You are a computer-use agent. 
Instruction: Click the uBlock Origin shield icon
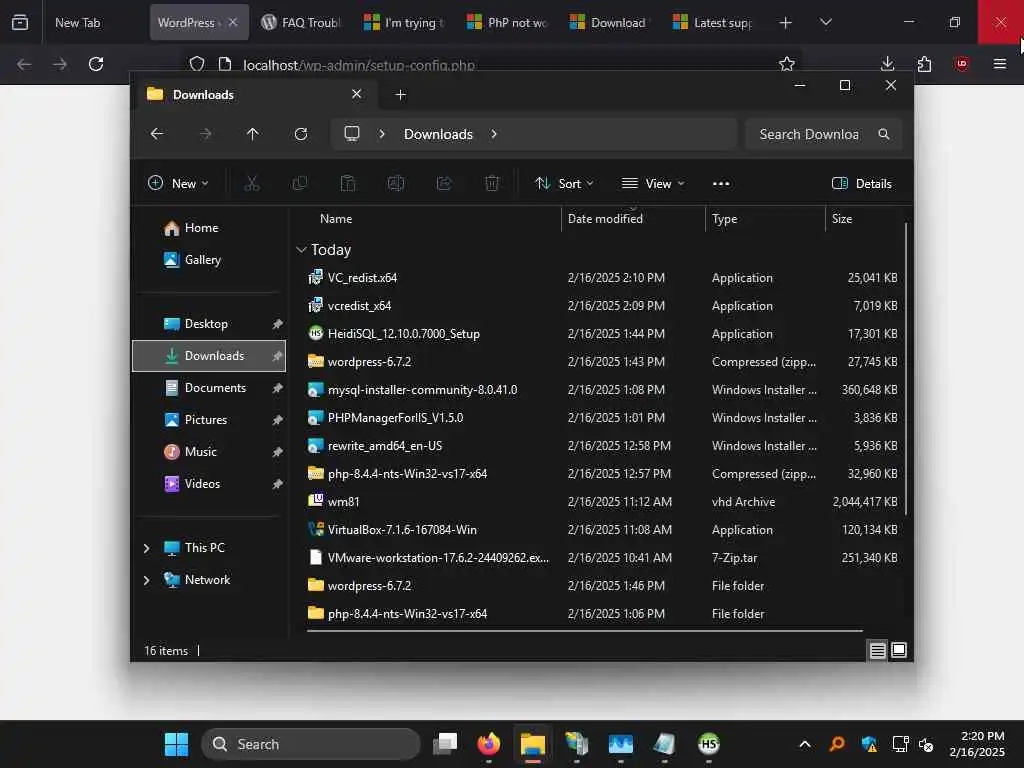[x=962, y=64]
